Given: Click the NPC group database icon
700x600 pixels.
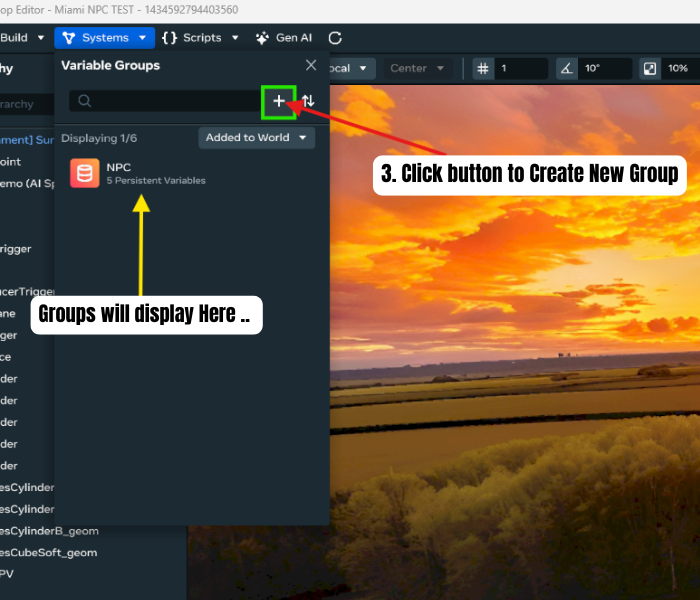Looking at the screenshot, I should point(85,173).
